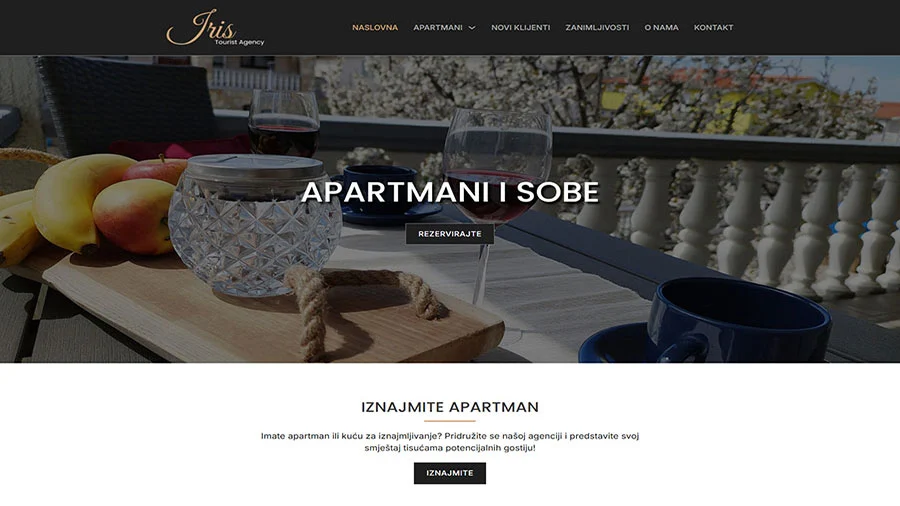
Task: Click the black Iznajmite button
Action: click(450, 473)
